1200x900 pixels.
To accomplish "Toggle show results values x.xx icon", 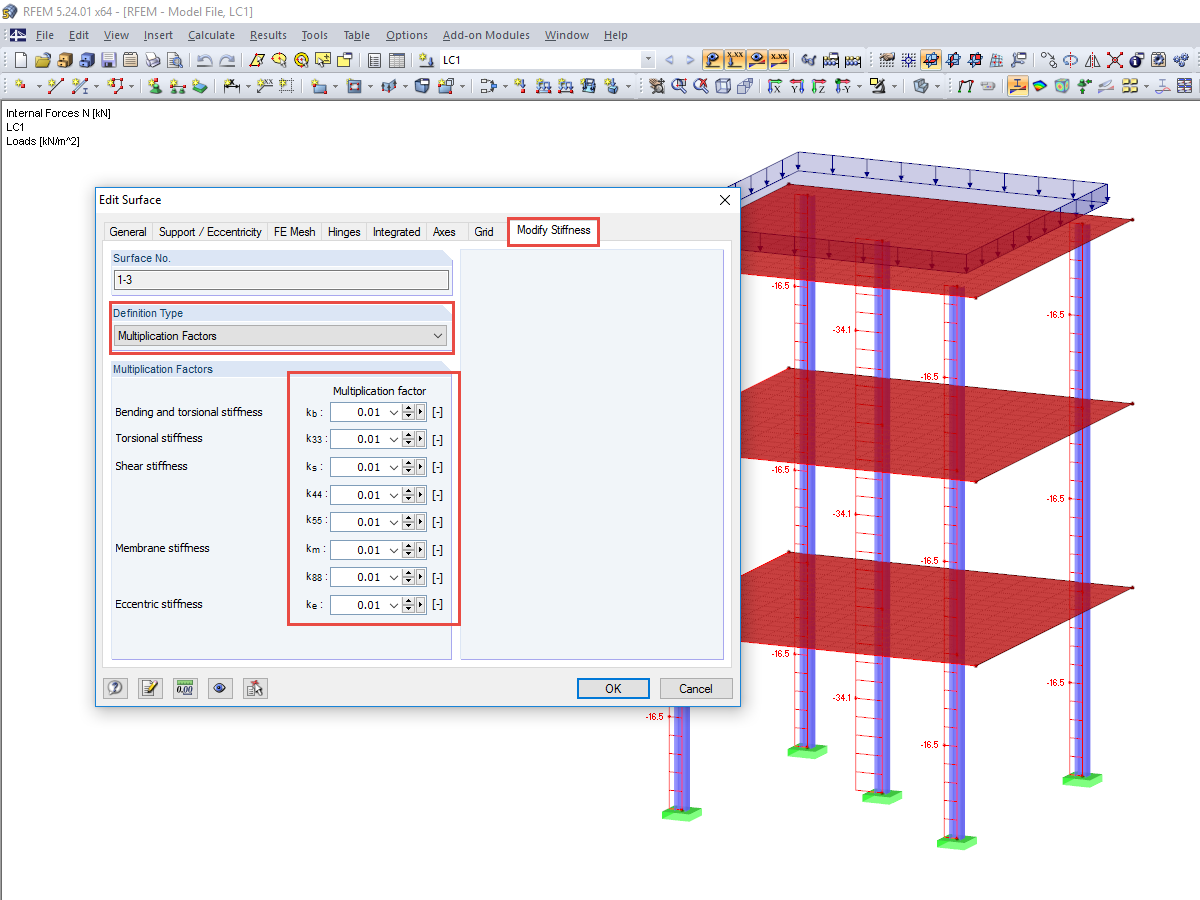I will pyautogui.click(x=779, y=60).
